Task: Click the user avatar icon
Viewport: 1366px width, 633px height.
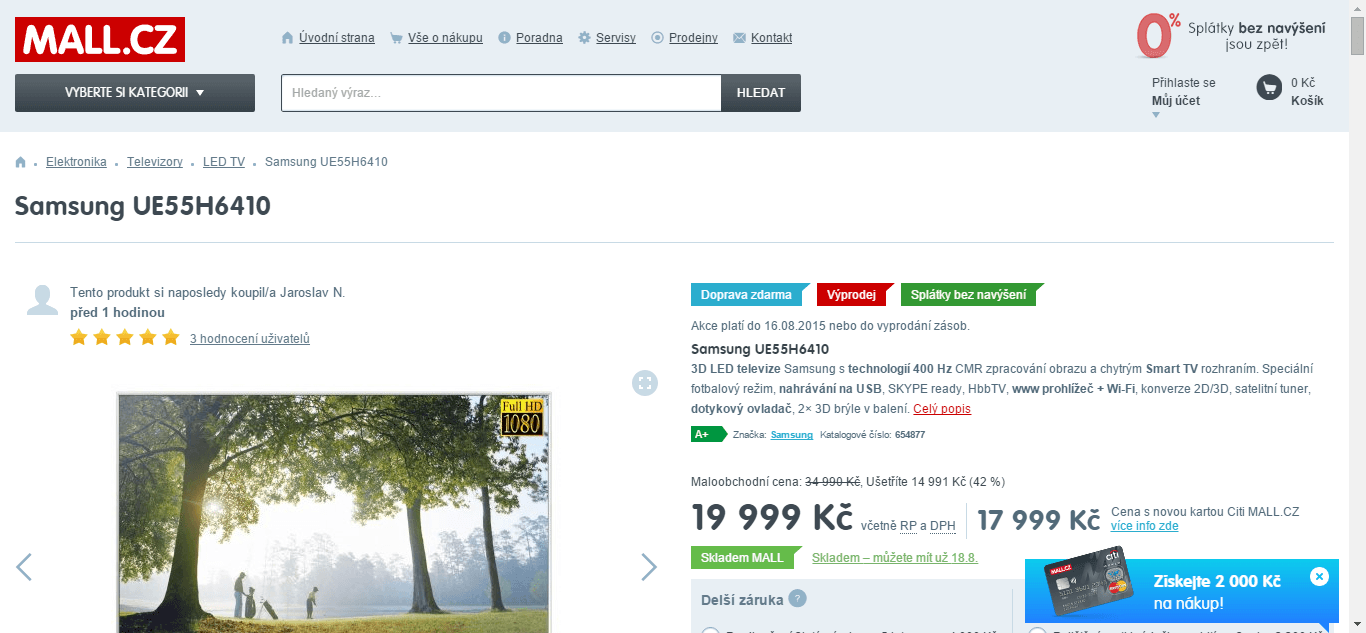Action: click(42, 300)
